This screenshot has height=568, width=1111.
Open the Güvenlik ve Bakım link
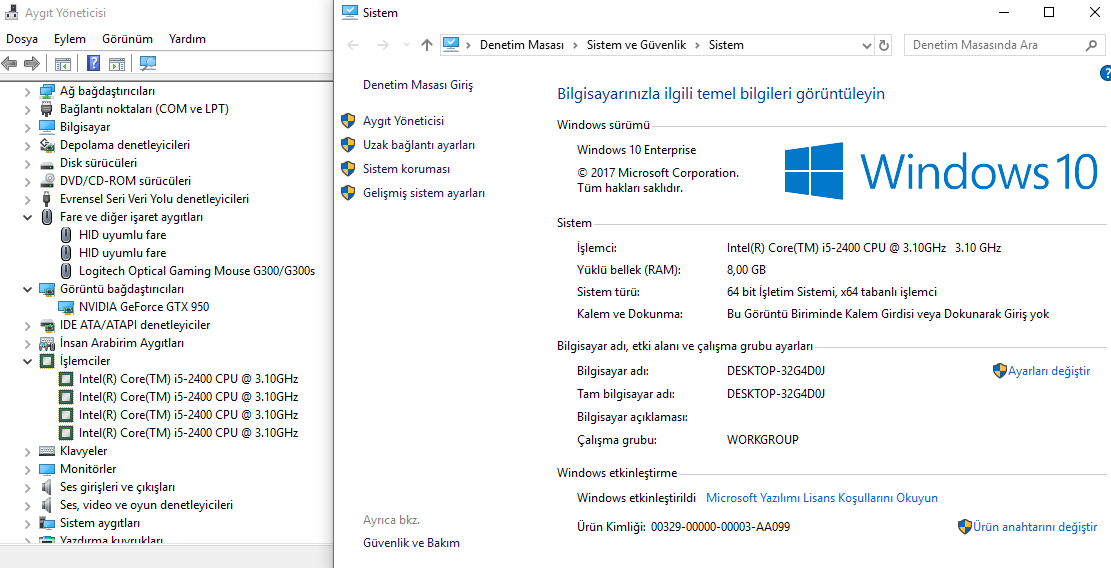(412, 543)
